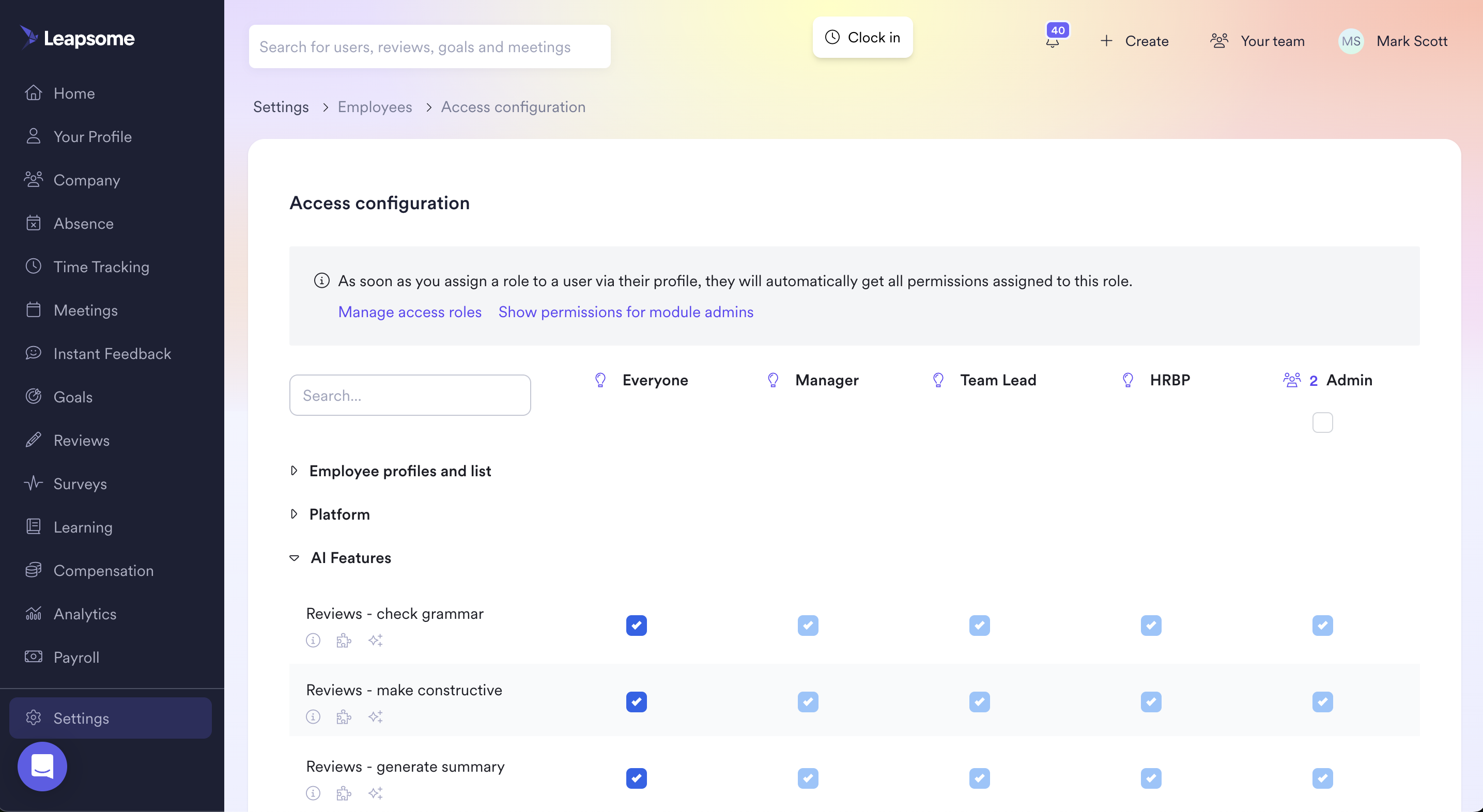The height and width of the screenshot is (812, 1483).
Task: Tick the empty checkbox under Admin header
Action: (x=1322, y=423)
